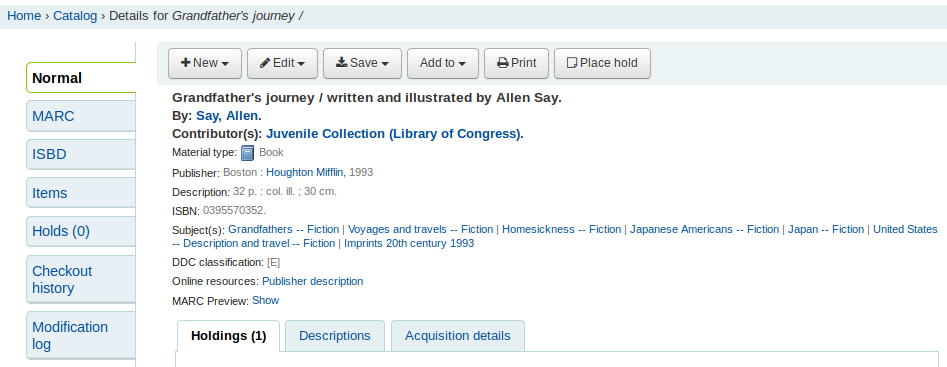This screenshot has width=947, height=367.
Task: Select the MARC view in sidebar
Action: [x=81, y=116]
